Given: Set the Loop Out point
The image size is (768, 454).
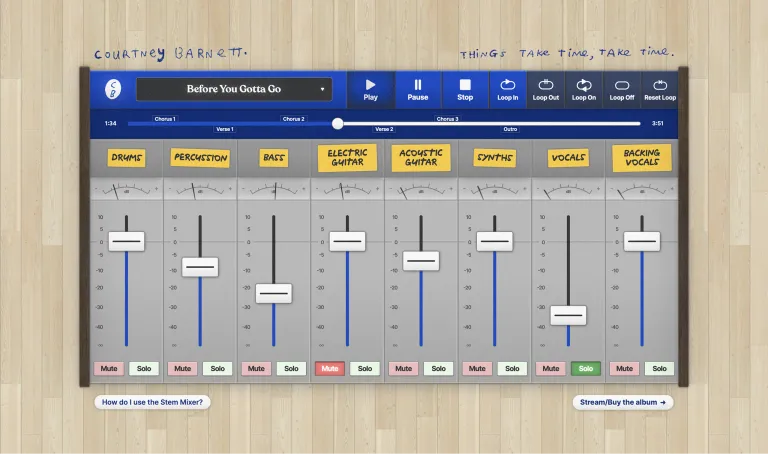Looking at the screenshot, I should tap(546, 90).
